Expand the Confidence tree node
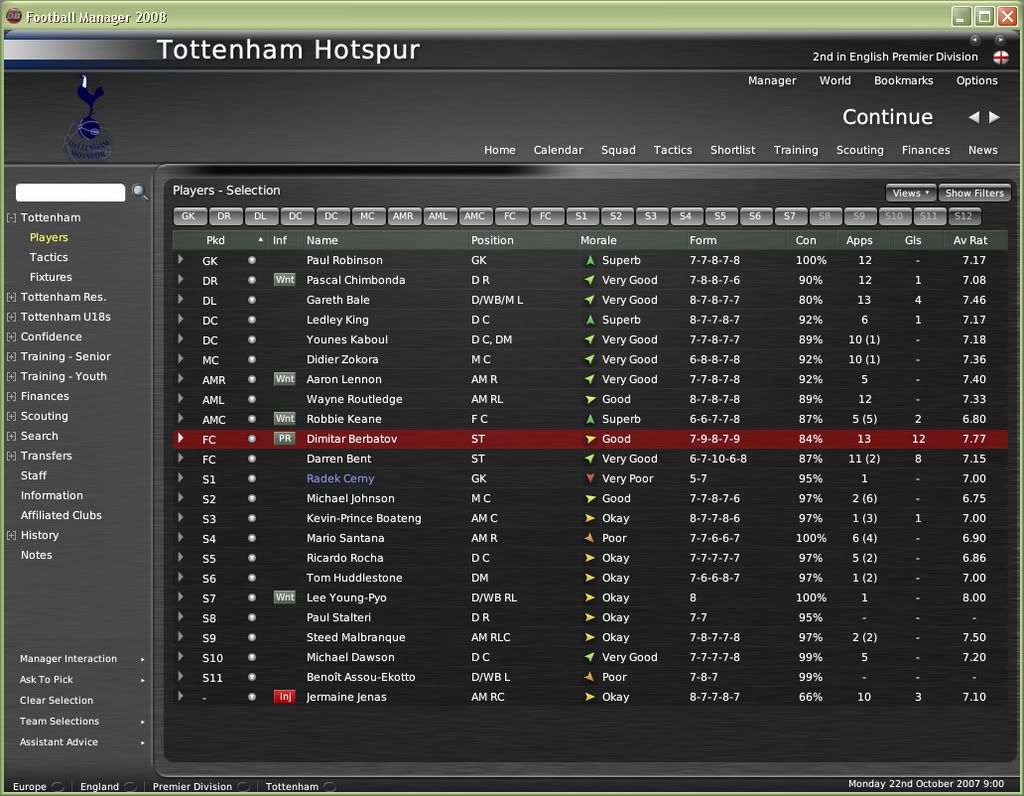The width and height of the screenshot is (1024, 796). pyautogui.click(x=11, y=337)
